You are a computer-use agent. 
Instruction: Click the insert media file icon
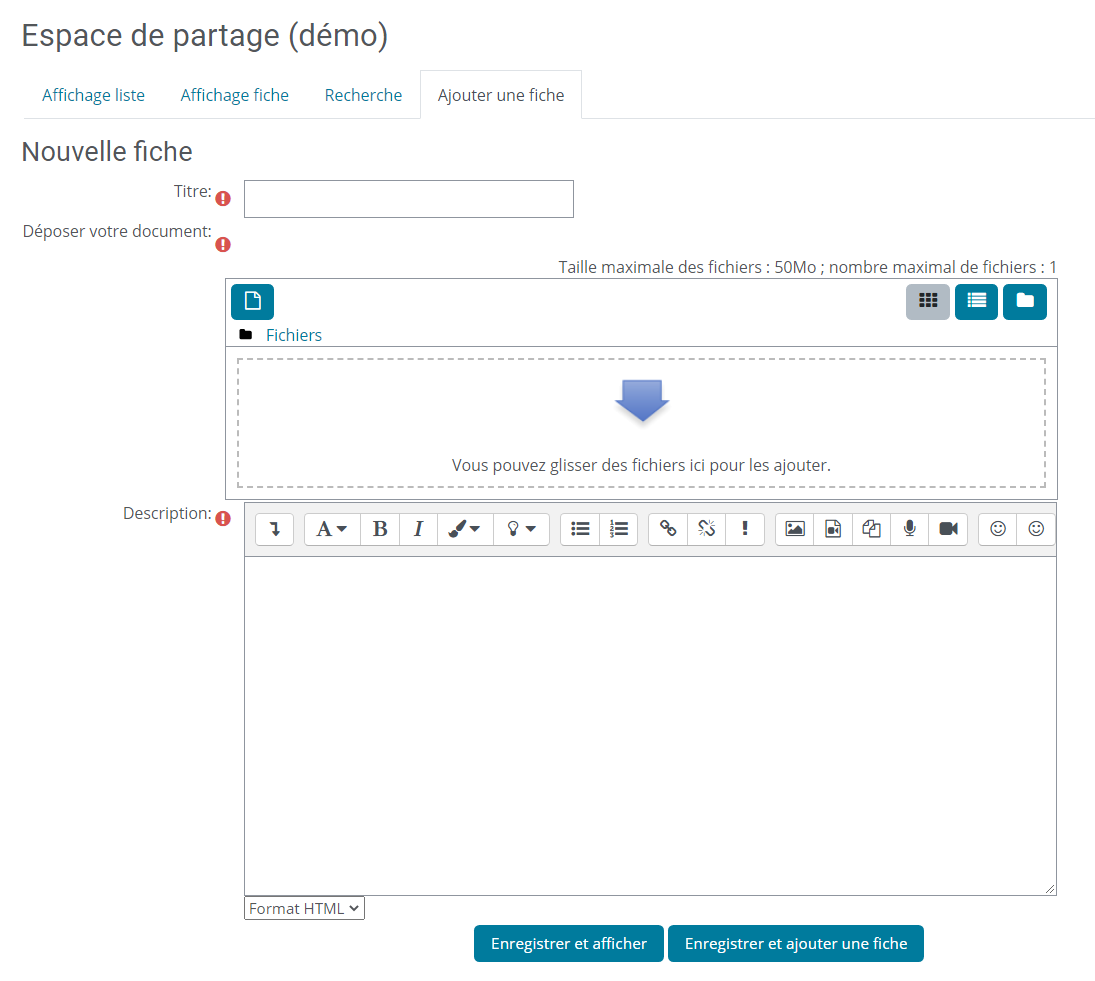tap(833, 529)
